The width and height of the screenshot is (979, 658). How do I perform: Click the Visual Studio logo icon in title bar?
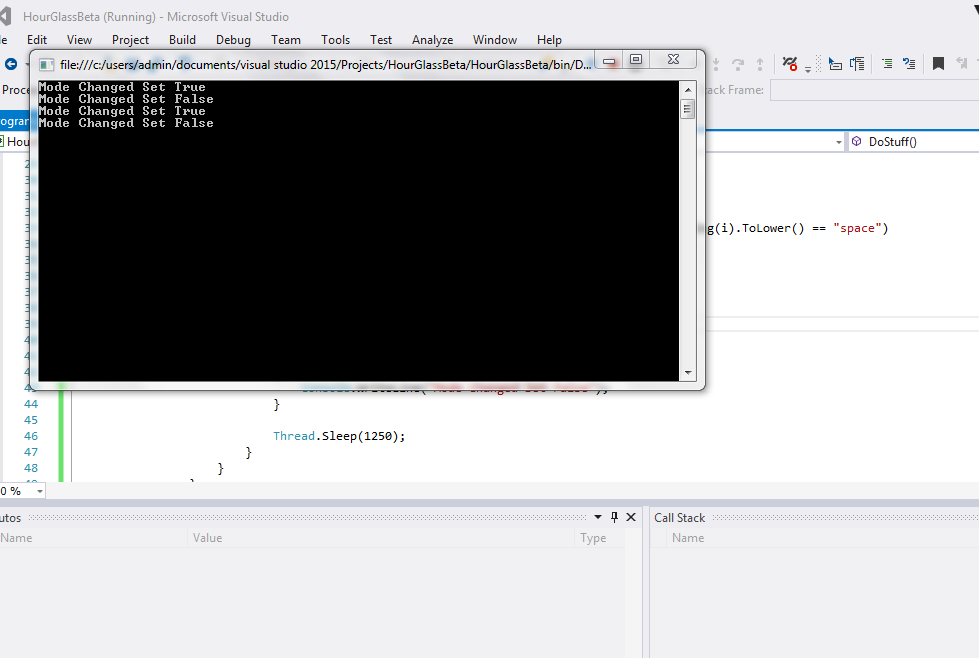[6, 16]
